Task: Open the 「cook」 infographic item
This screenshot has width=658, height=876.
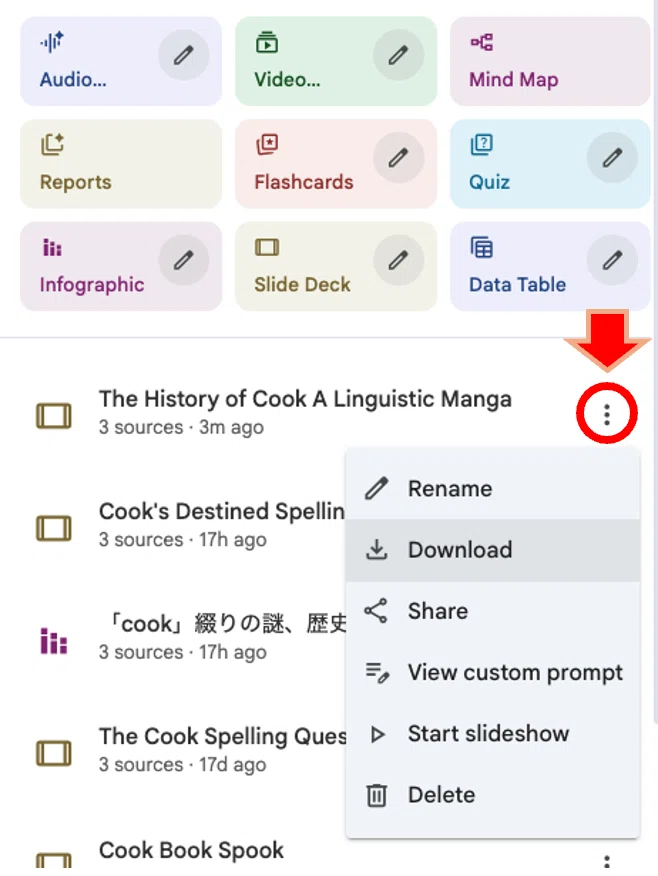Action: (x=223, y=623)
